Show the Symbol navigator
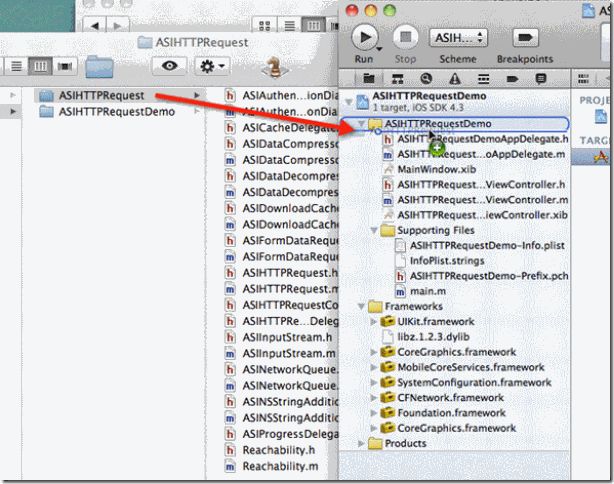 pyautogui.click(x=397, y=79)
